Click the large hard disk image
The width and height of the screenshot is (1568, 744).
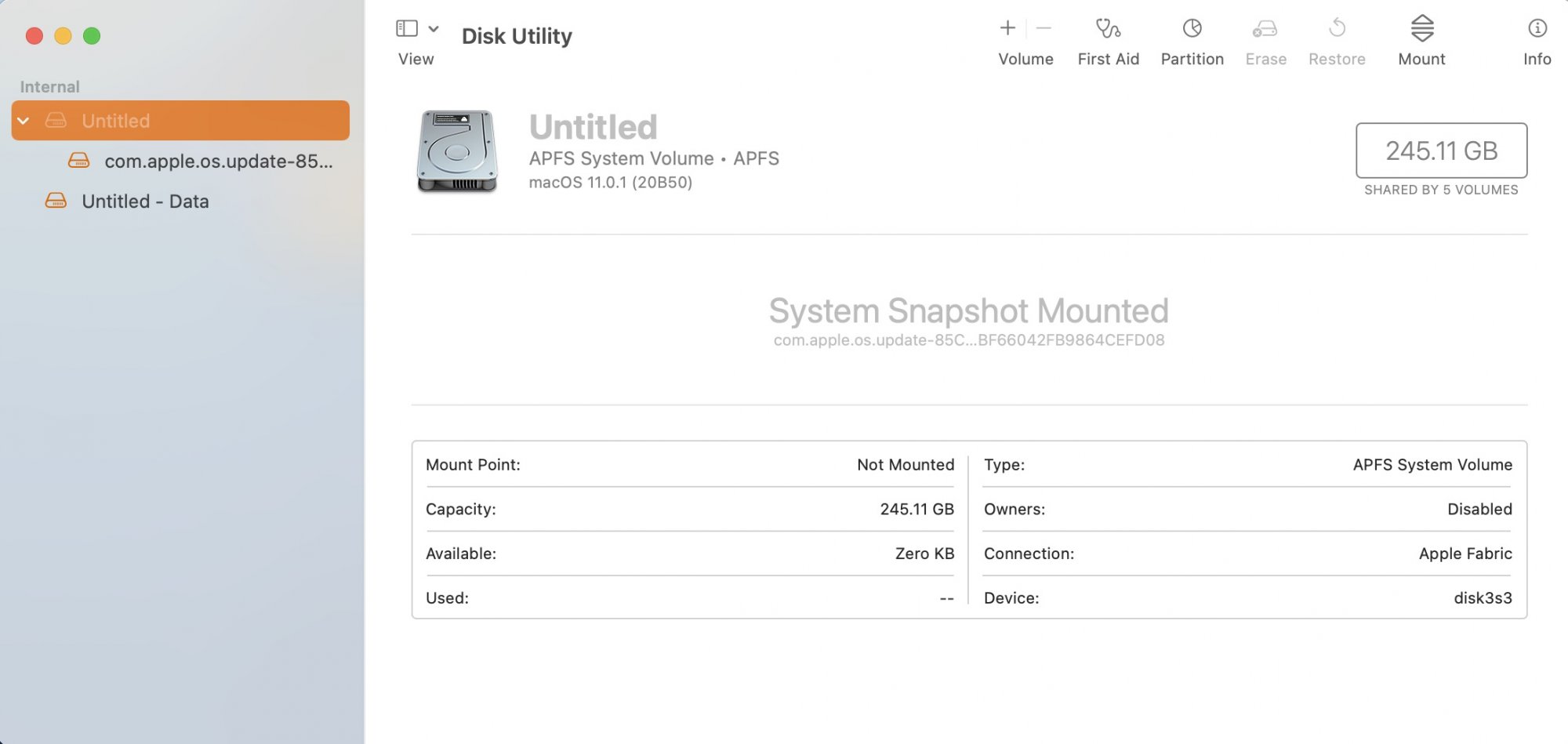pyautogui.click(x=457, y=151)
